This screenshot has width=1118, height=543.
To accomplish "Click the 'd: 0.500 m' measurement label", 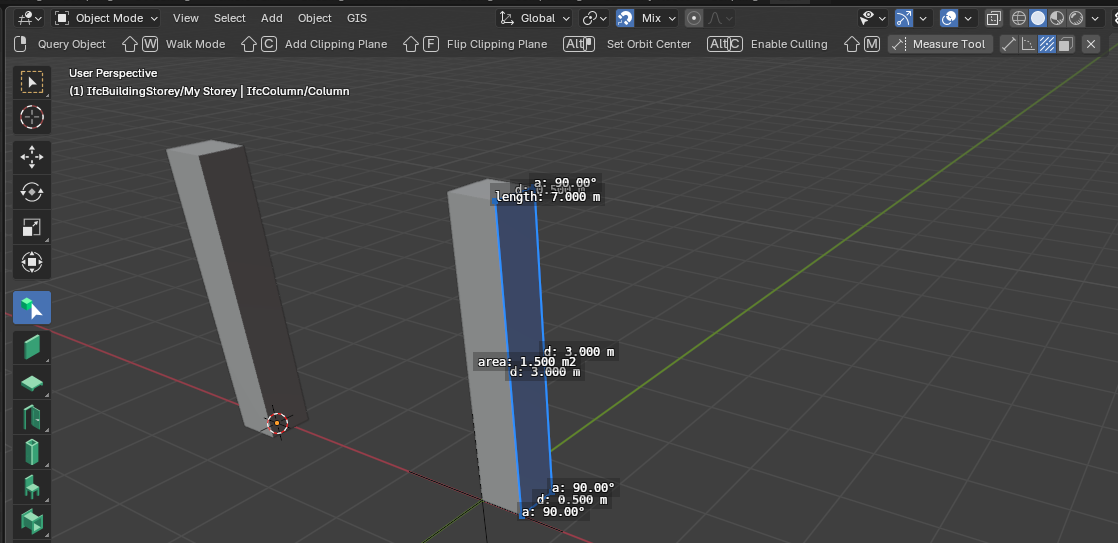I will pyautogui.click(x=572, y=500).
